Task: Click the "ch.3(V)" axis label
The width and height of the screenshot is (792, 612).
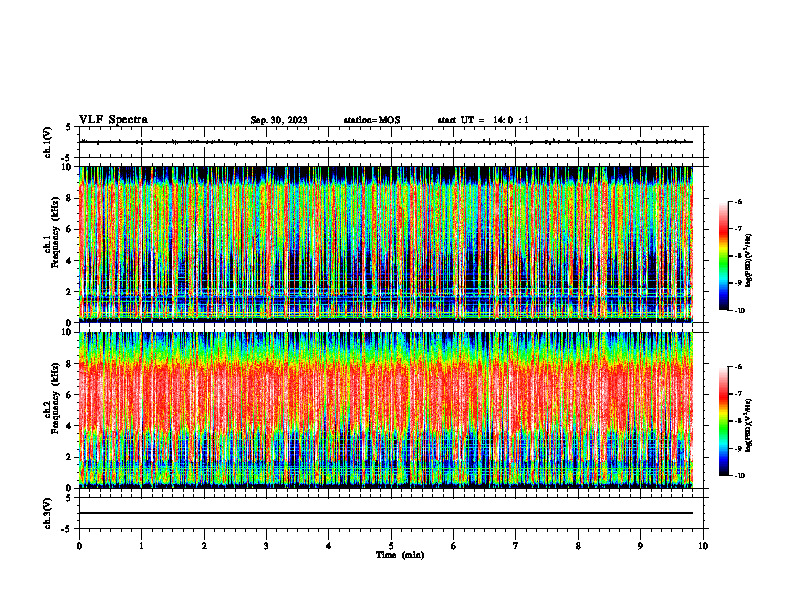Action: coord(47,513)
